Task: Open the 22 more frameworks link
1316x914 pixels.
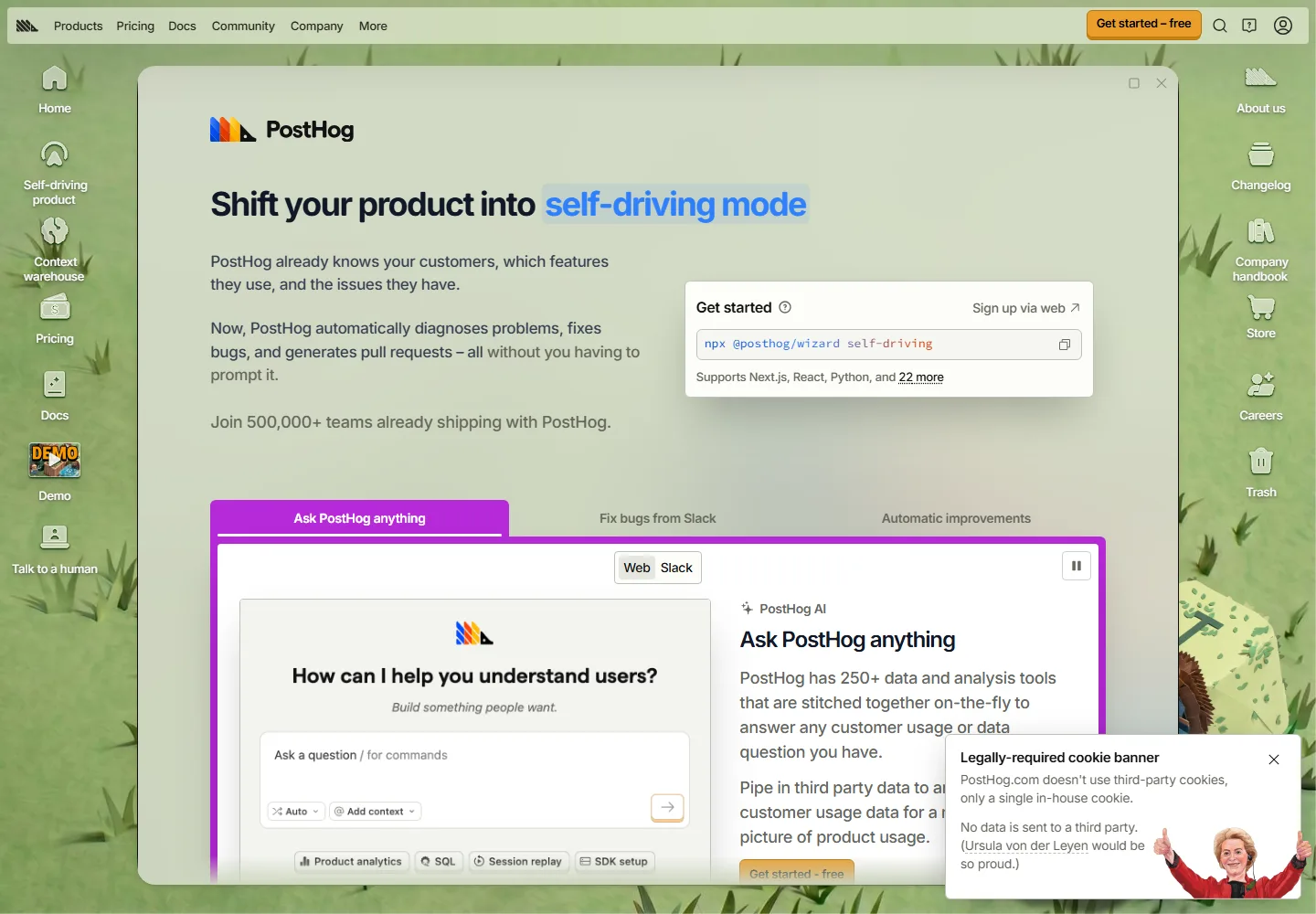Action: point(921,377)
